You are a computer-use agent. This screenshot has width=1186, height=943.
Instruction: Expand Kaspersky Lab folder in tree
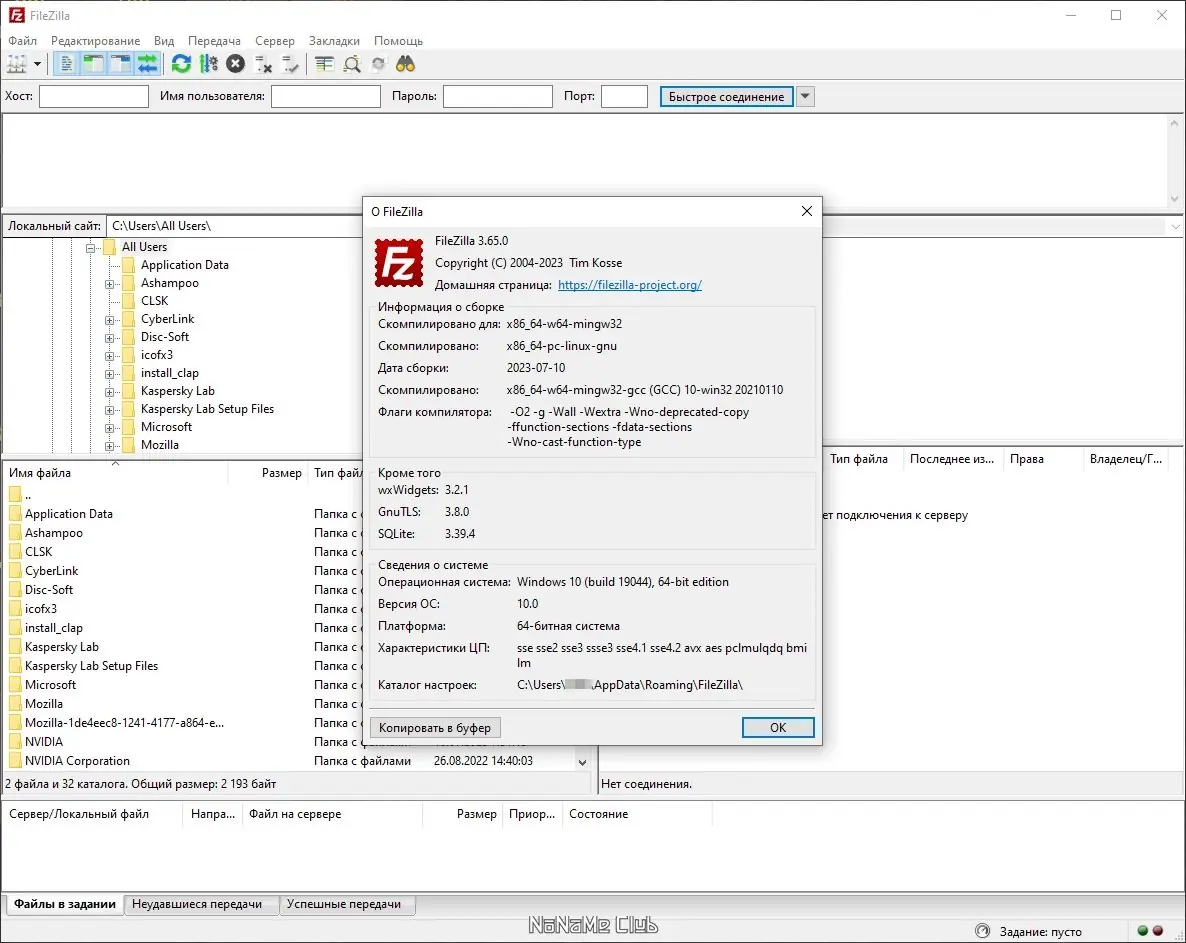(110, 392)
